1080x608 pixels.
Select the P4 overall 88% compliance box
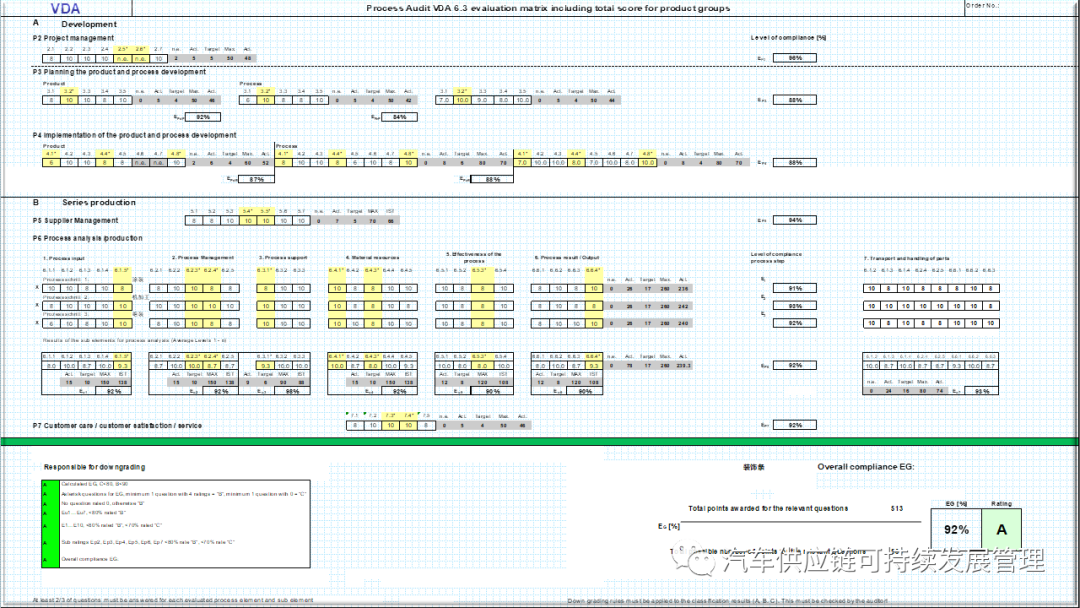pyautogui.click(x=795, y=163)
